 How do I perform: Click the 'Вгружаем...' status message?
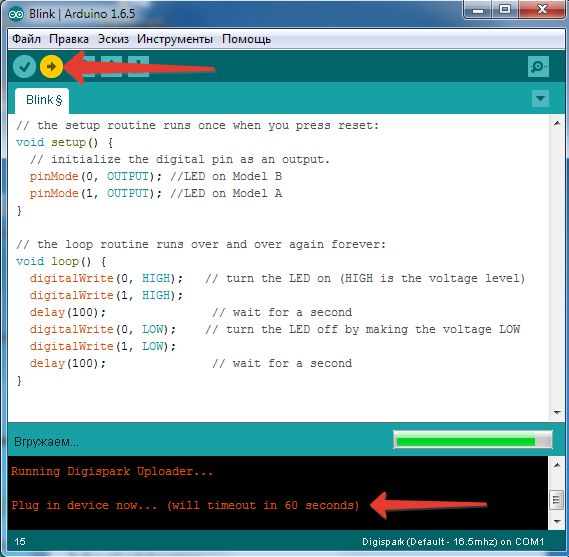[46, 442]
